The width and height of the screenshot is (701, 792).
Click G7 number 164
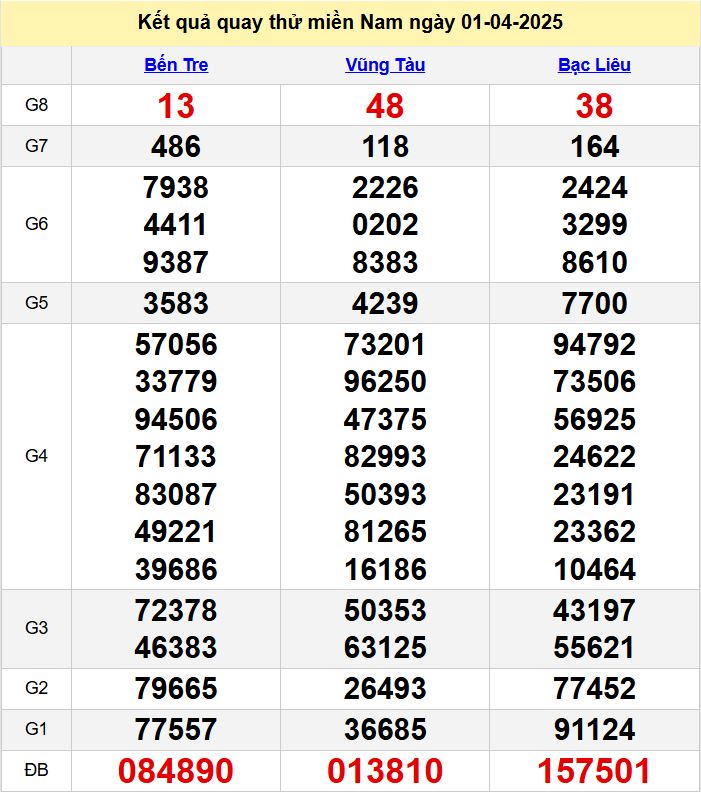point(594,147)
